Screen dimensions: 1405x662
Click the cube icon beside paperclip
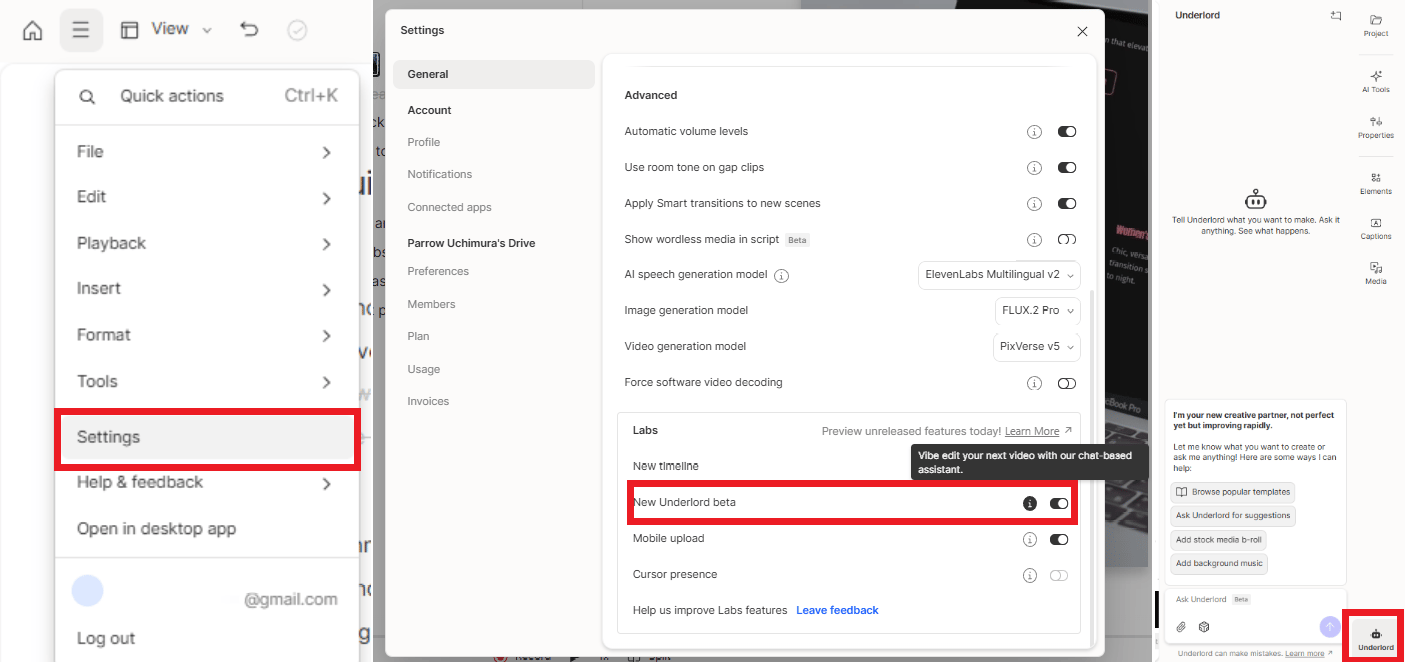(1205, 627)
